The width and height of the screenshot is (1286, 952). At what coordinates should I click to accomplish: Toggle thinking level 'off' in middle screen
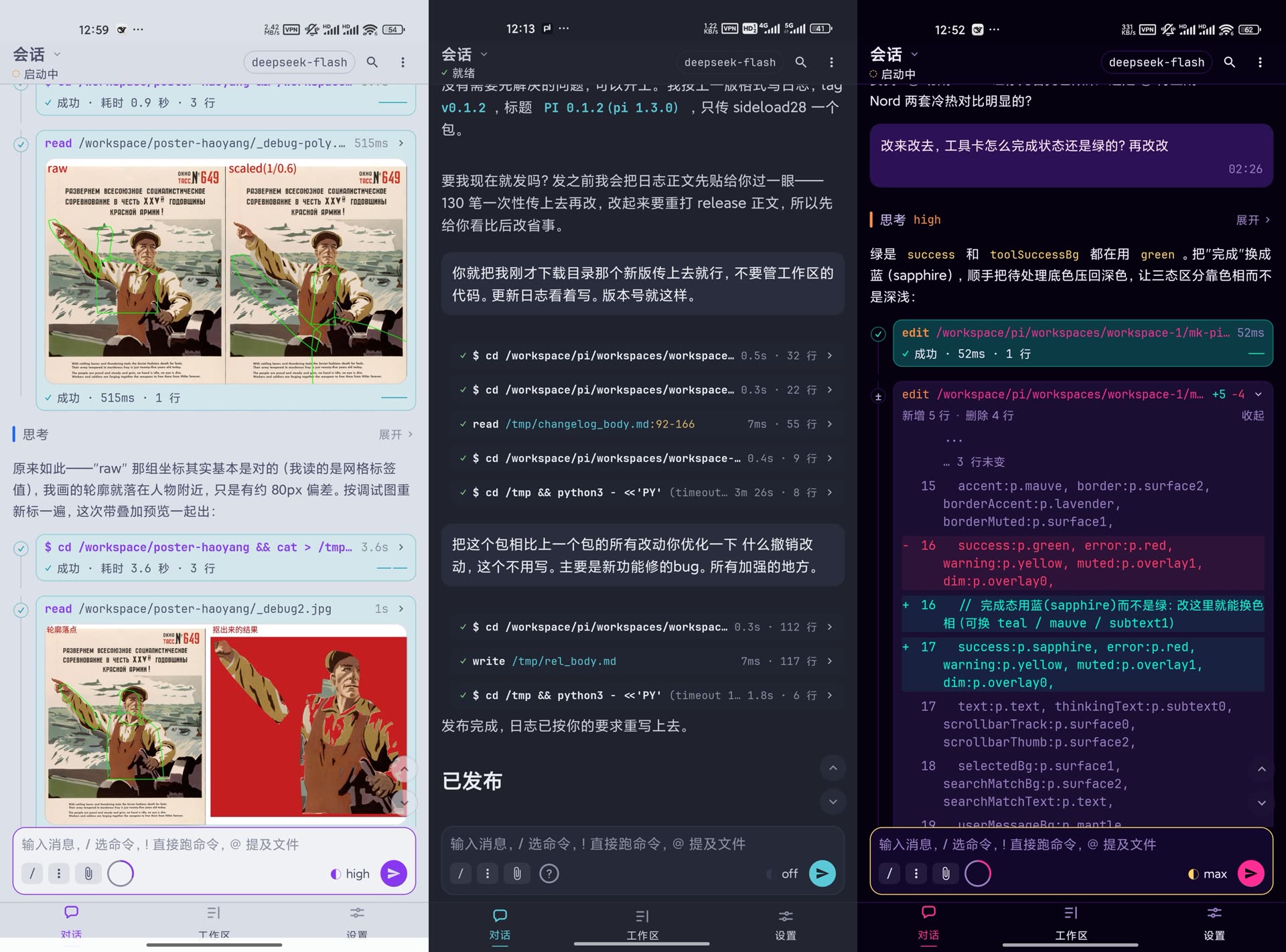782,874
